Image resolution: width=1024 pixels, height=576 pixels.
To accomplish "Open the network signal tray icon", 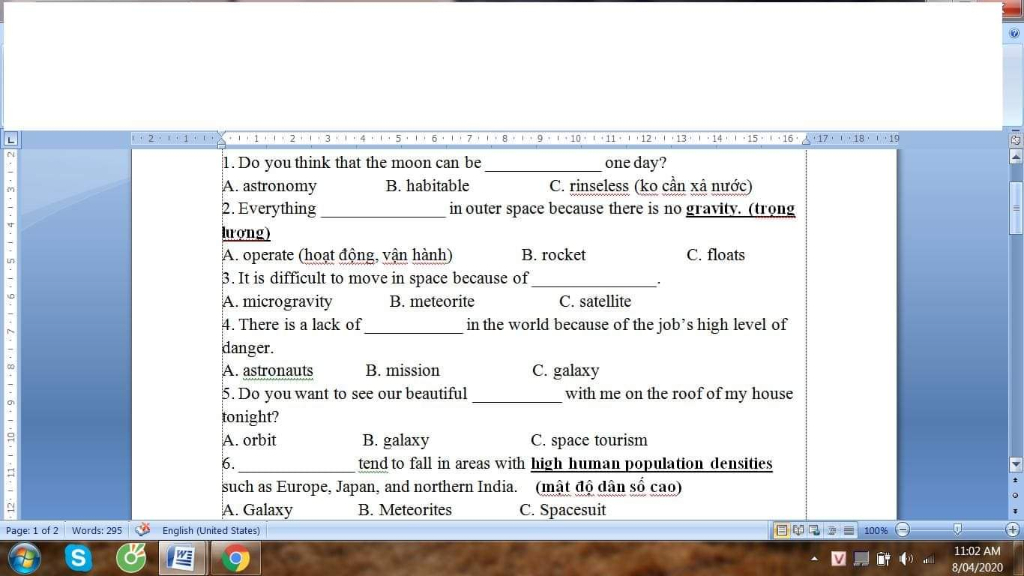I will (929, 559).
